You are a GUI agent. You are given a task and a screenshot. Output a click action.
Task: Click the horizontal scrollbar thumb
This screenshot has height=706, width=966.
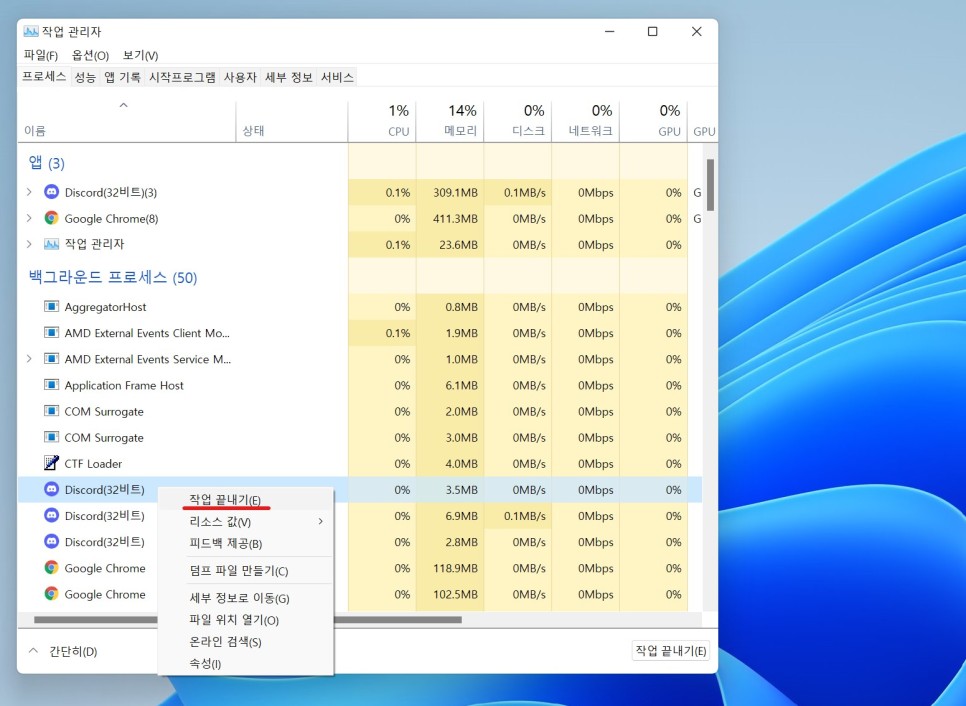click(248, 619)
